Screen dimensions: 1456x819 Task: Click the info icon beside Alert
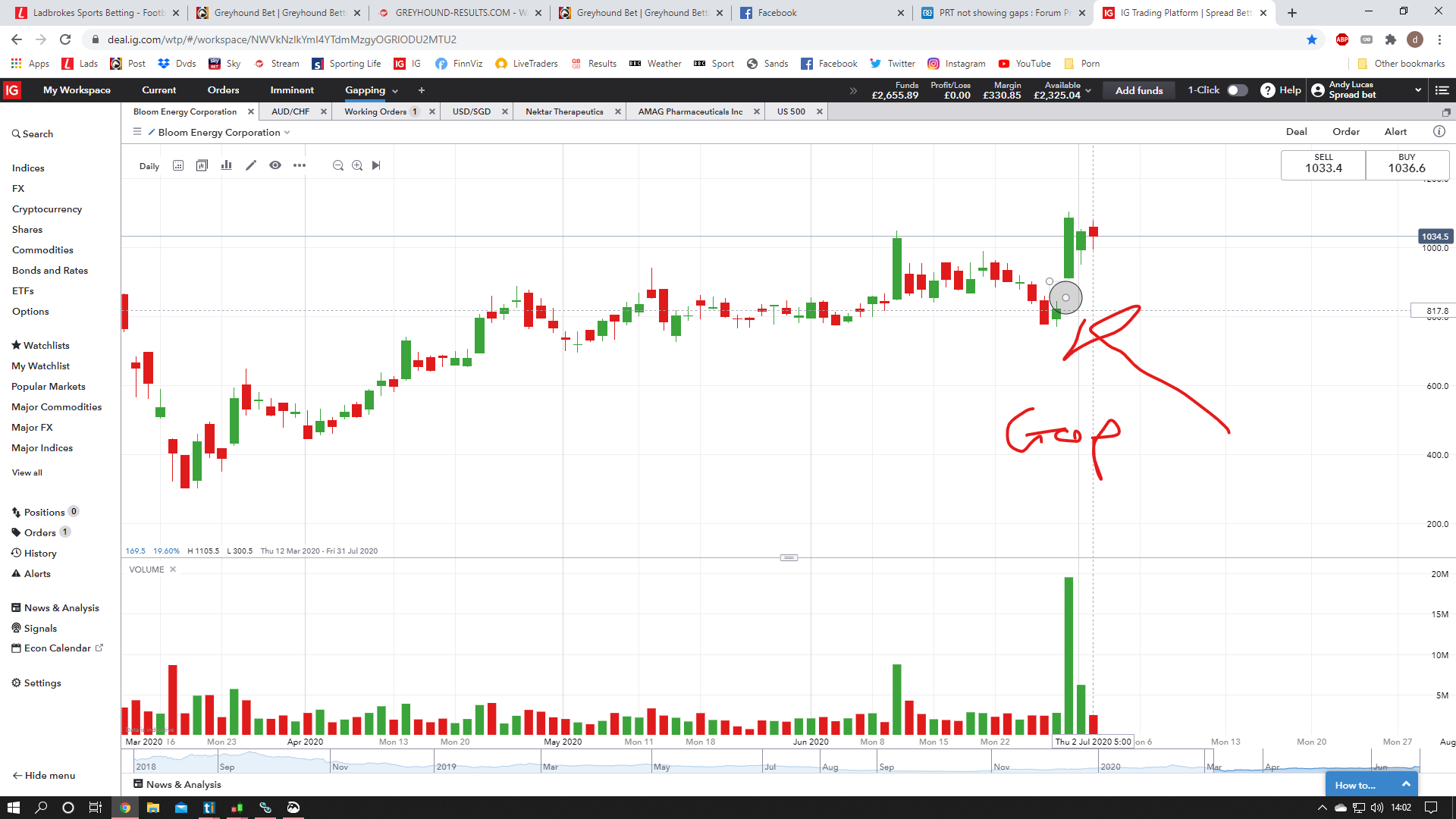1439,131
